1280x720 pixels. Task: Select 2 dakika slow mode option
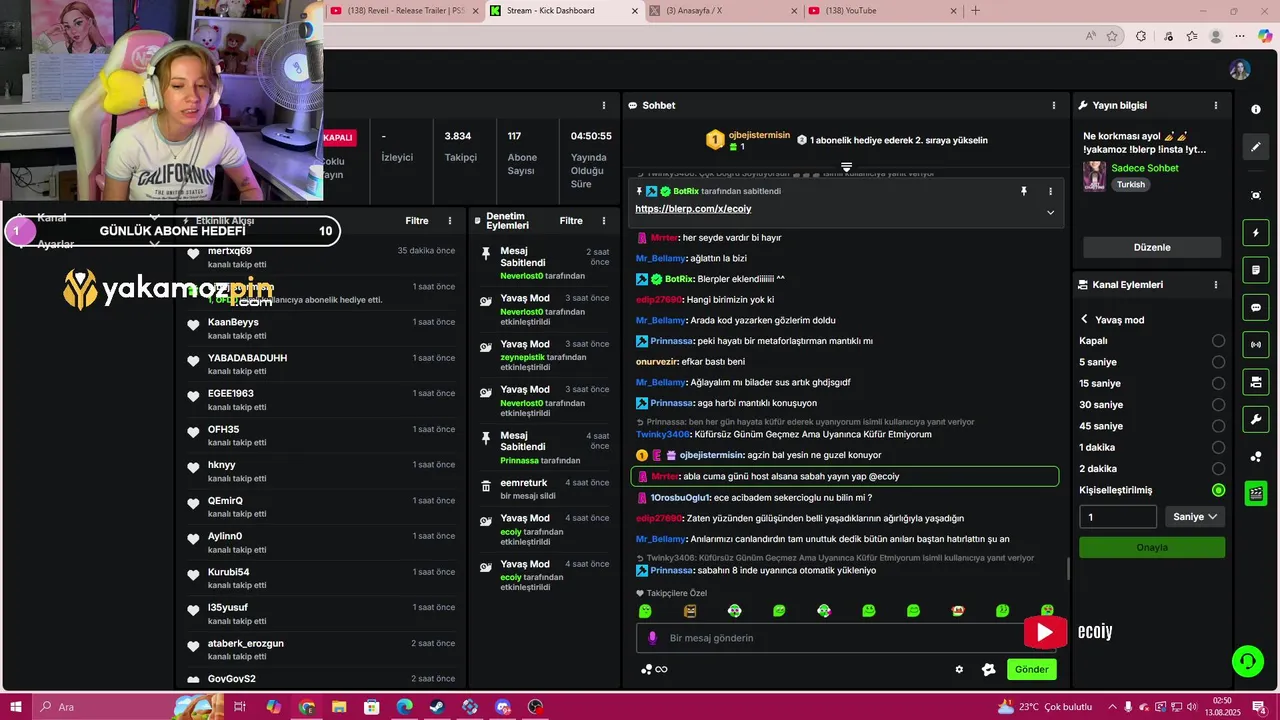[1218, 469]
